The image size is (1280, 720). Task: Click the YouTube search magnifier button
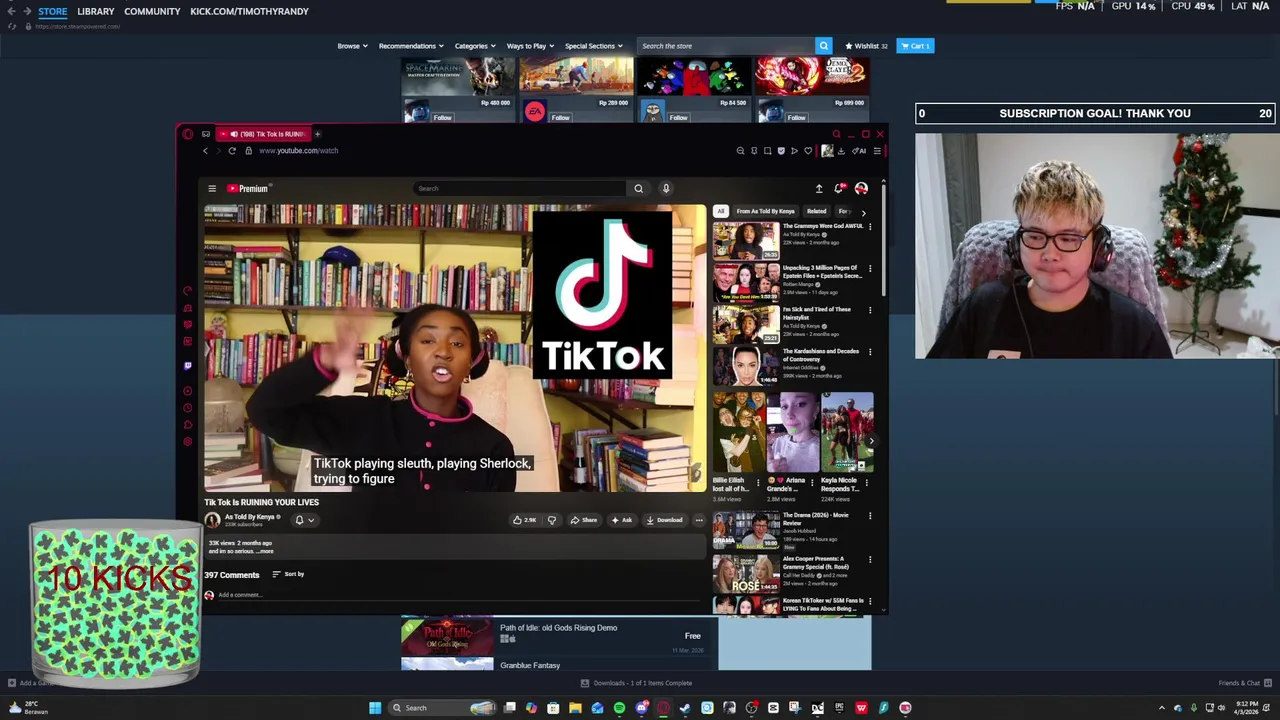click(x=638, y=188)
